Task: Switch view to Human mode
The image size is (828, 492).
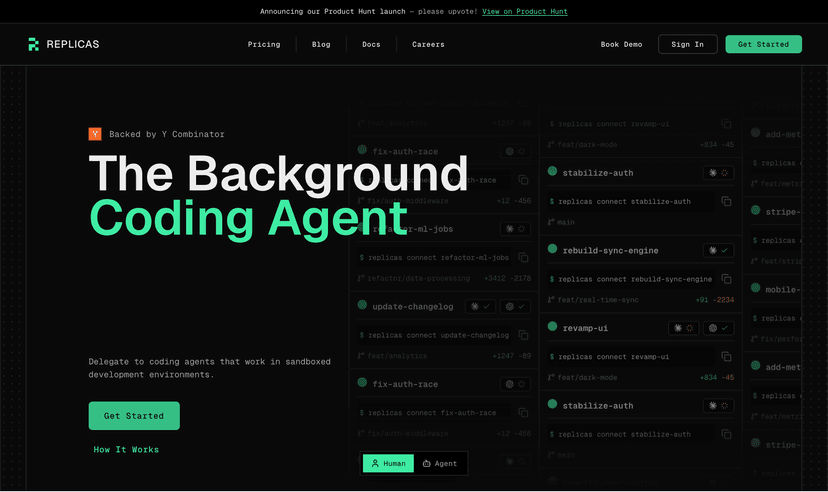Action: point(388,463)
